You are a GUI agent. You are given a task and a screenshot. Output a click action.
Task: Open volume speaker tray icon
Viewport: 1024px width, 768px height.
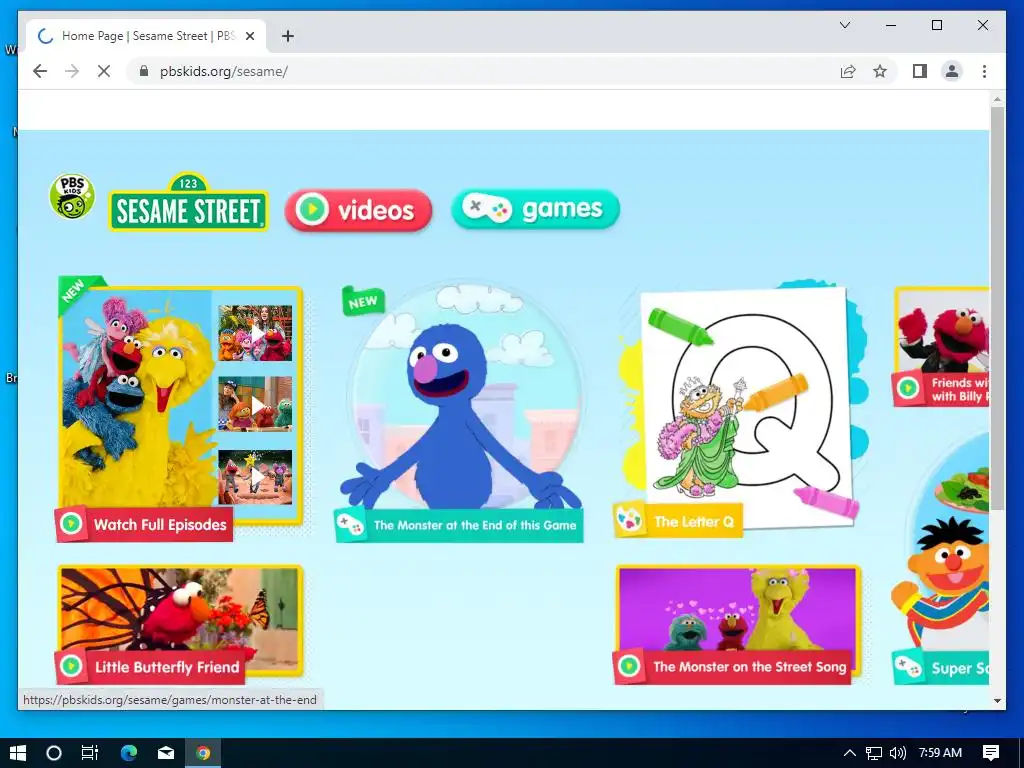[x=898, y=753]
